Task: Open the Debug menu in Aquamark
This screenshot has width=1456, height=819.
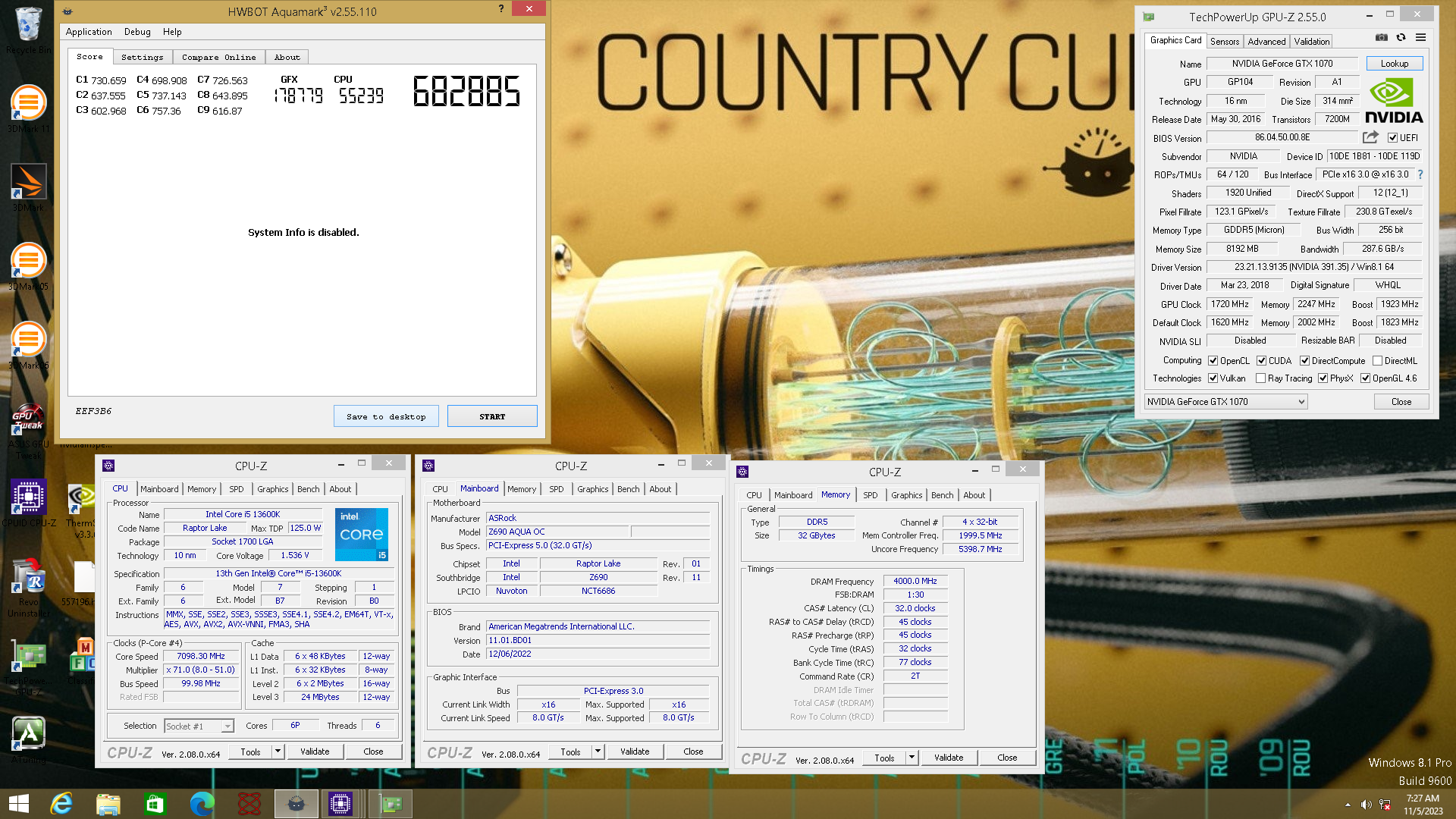Action: point(137,32)
